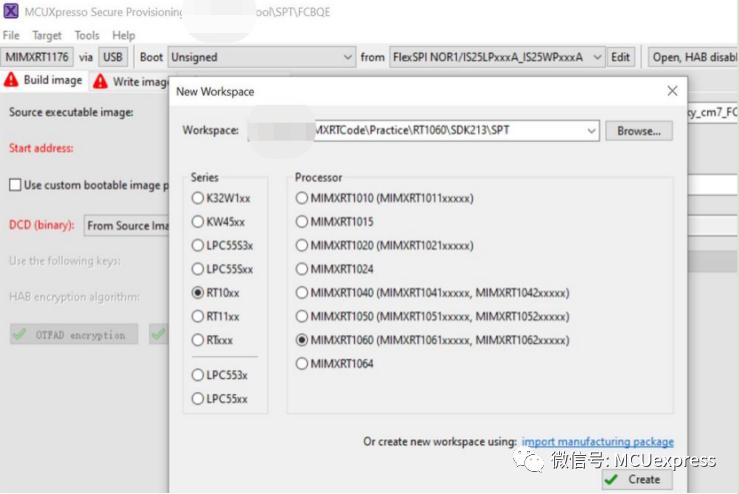Select the RTxxx series radio button

(x=197, y=340)
